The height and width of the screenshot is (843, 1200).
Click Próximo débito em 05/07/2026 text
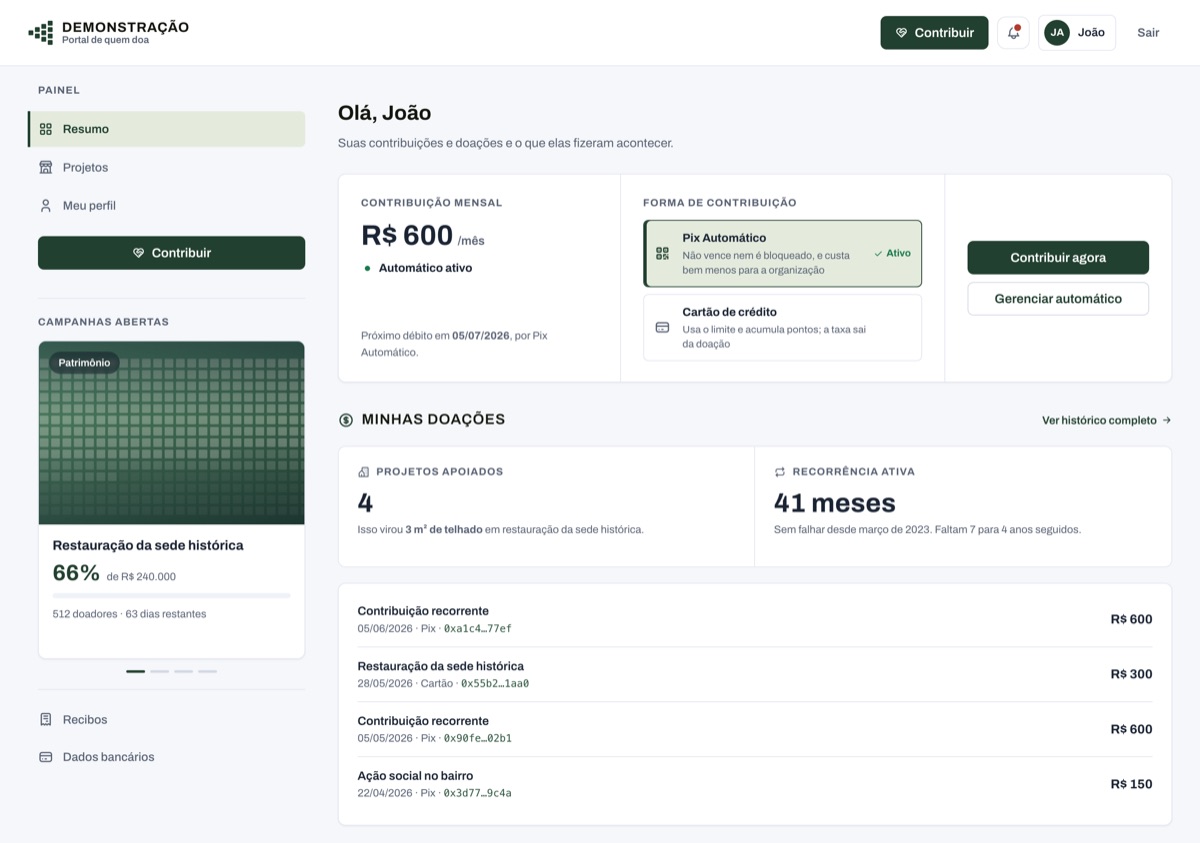tap(454, 344)
